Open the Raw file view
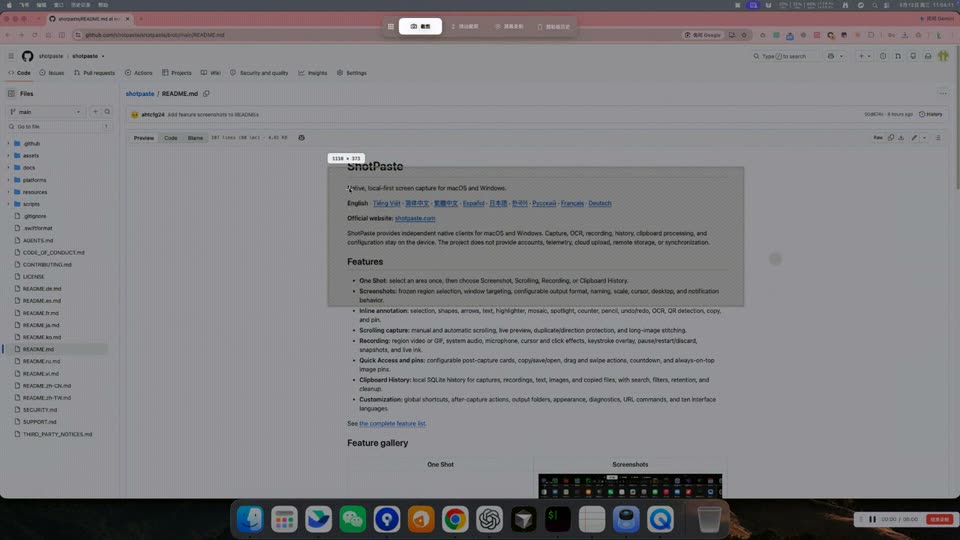 tap(878, 138)
